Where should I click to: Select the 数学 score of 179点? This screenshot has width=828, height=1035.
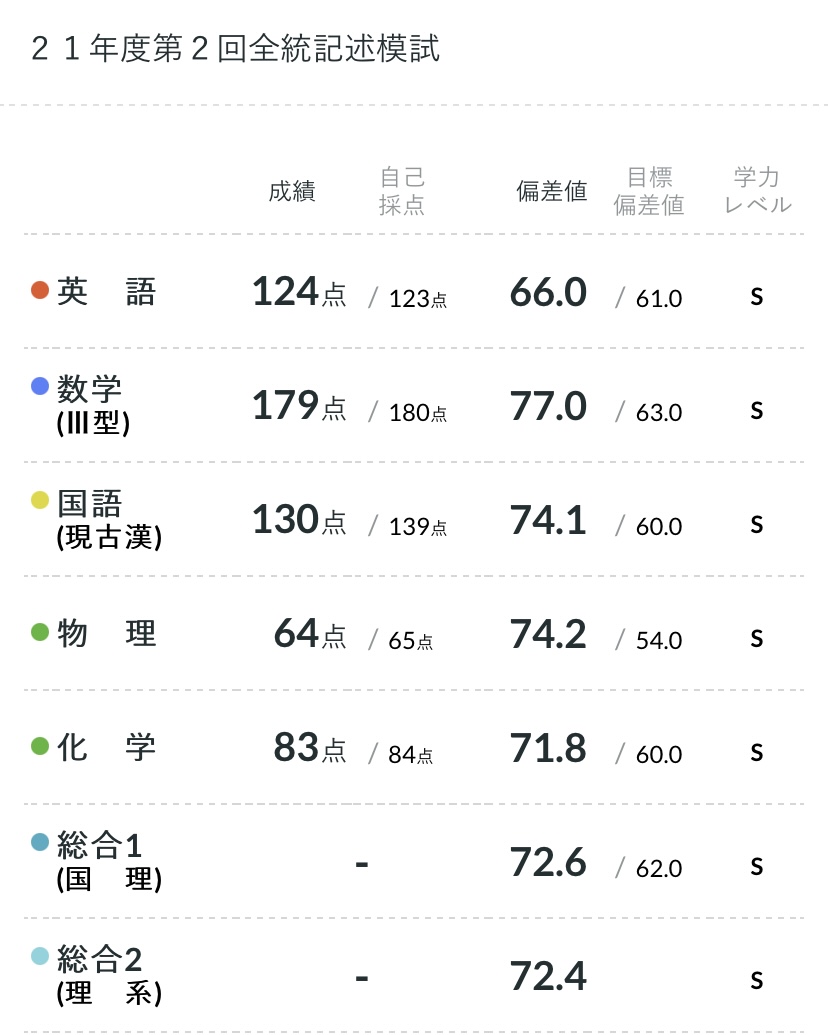point(298,406)
